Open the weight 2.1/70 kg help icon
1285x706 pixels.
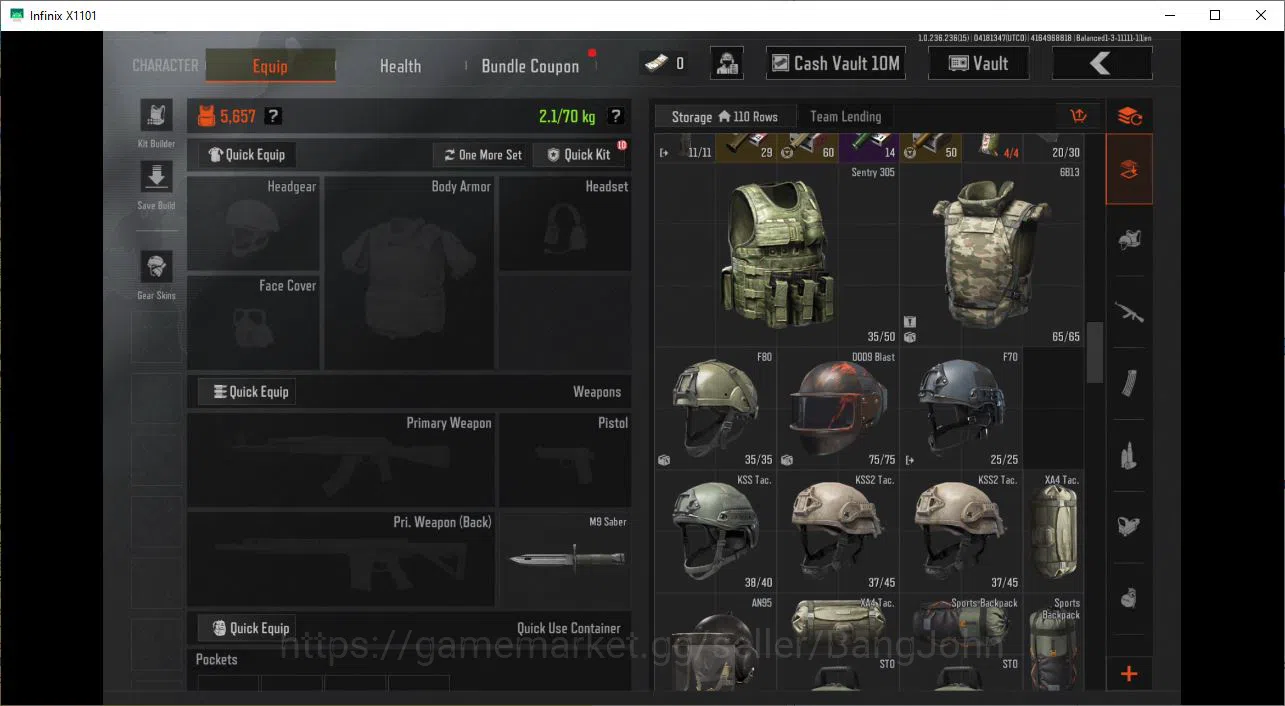pos(615,116)
